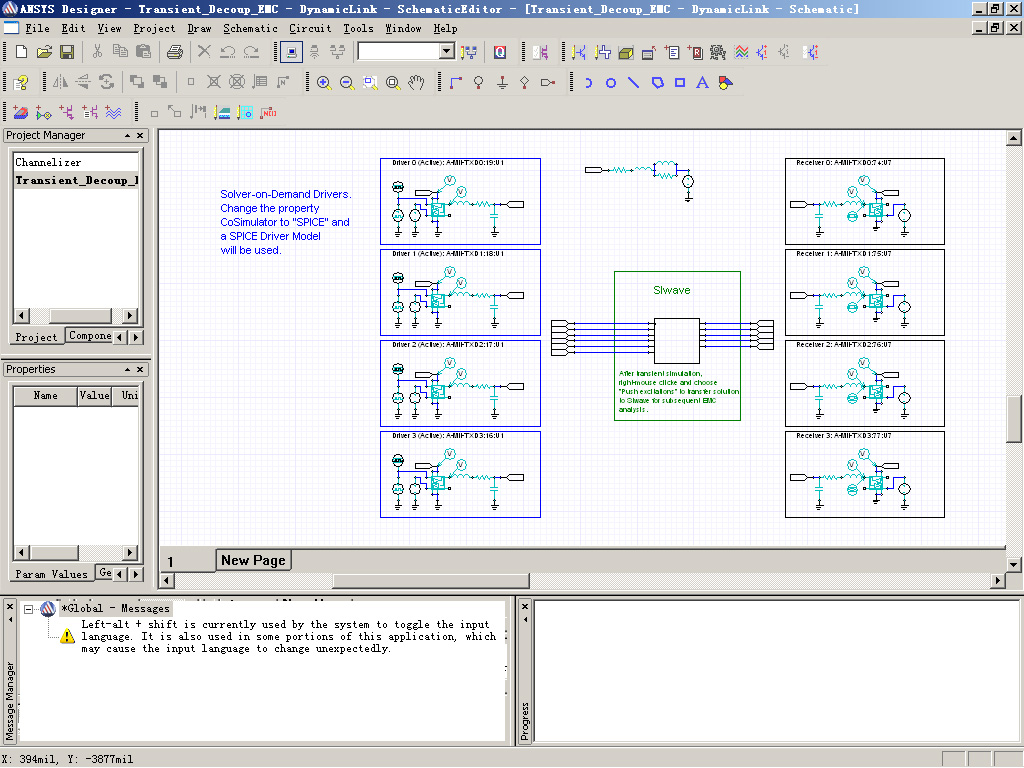Click the blue waves add icon

pos(113,112)
